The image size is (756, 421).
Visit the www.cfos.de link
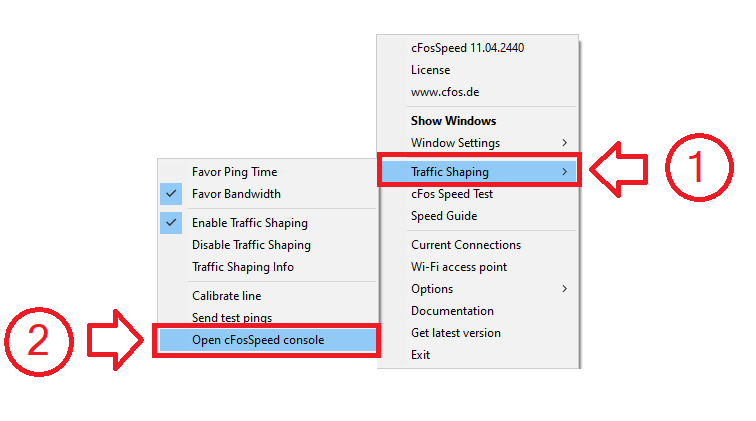444,92
